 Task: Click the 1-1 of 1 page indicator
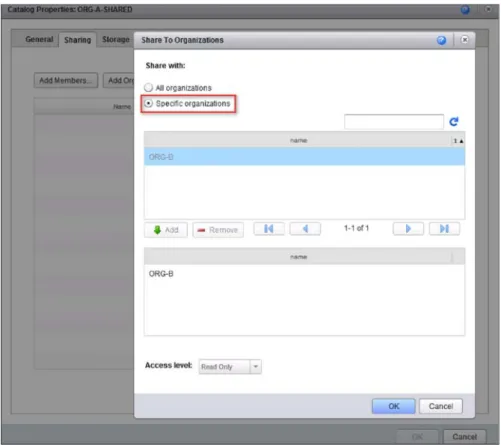356,228
